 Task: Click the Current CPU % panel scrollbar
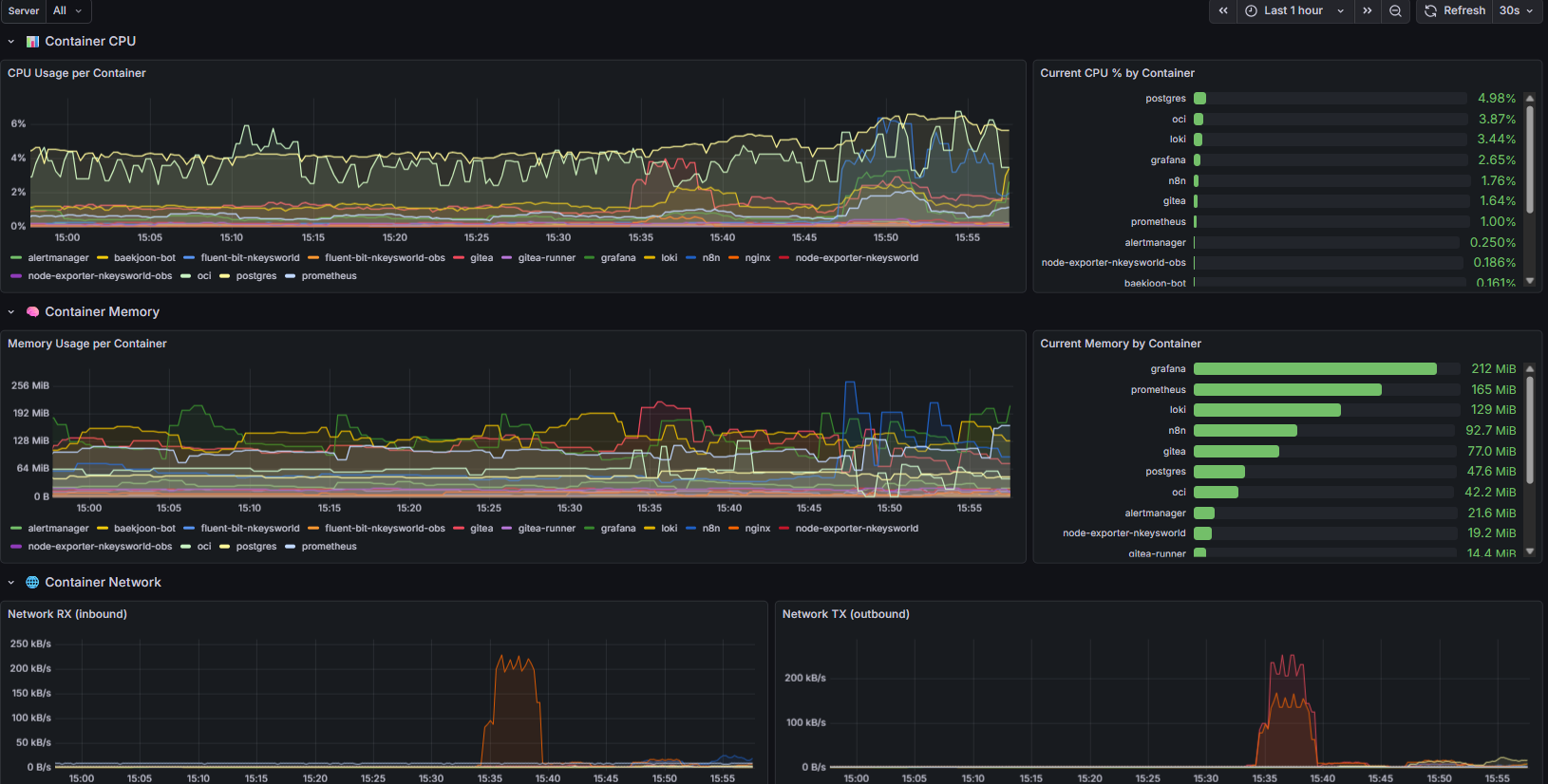click(x=1529, y=159)
